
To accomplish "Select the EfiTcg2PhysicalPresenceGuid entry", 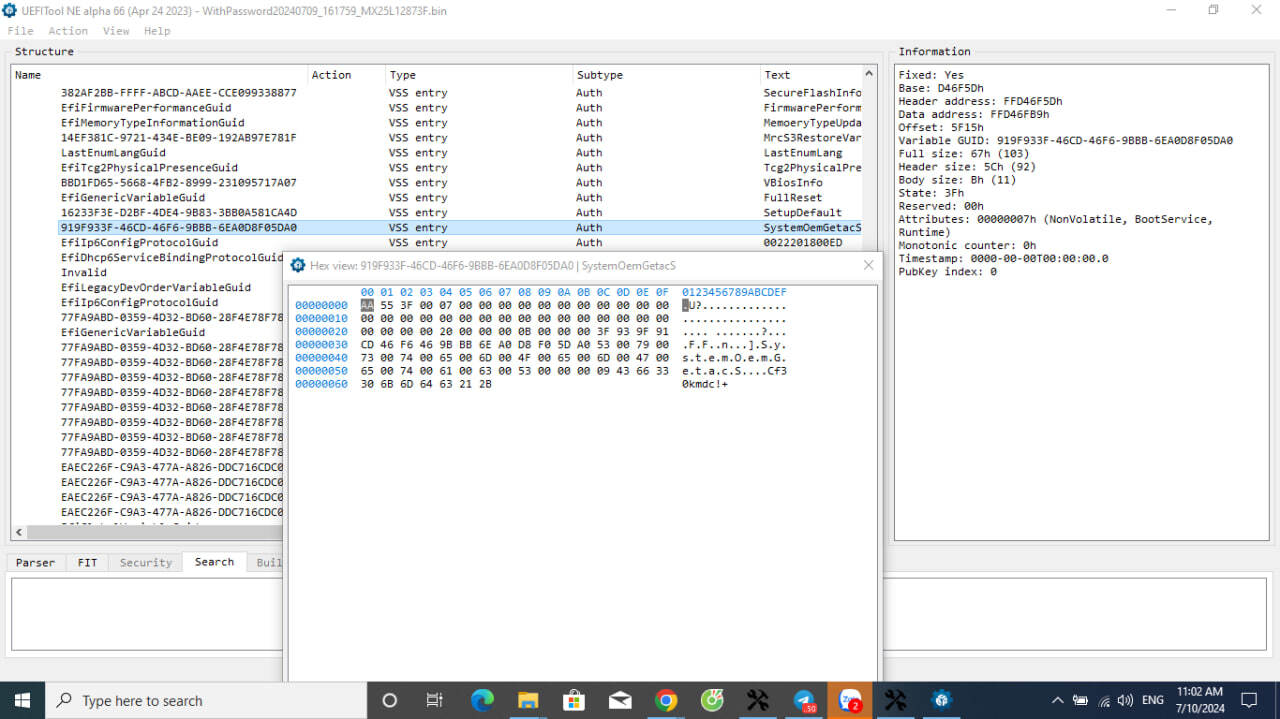I will 149,168.
